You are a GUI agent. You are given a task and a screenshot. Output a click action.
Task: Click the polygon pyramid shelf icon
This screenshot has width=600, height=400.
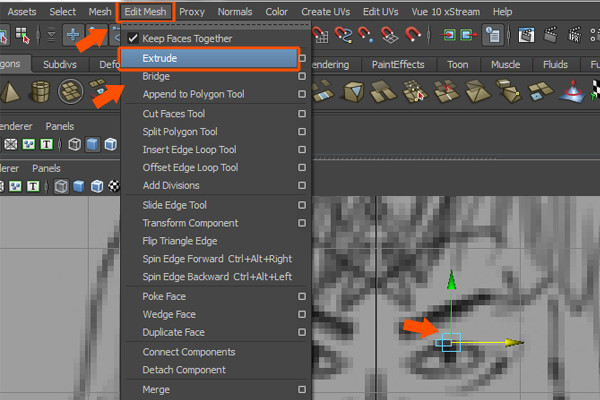10,92
